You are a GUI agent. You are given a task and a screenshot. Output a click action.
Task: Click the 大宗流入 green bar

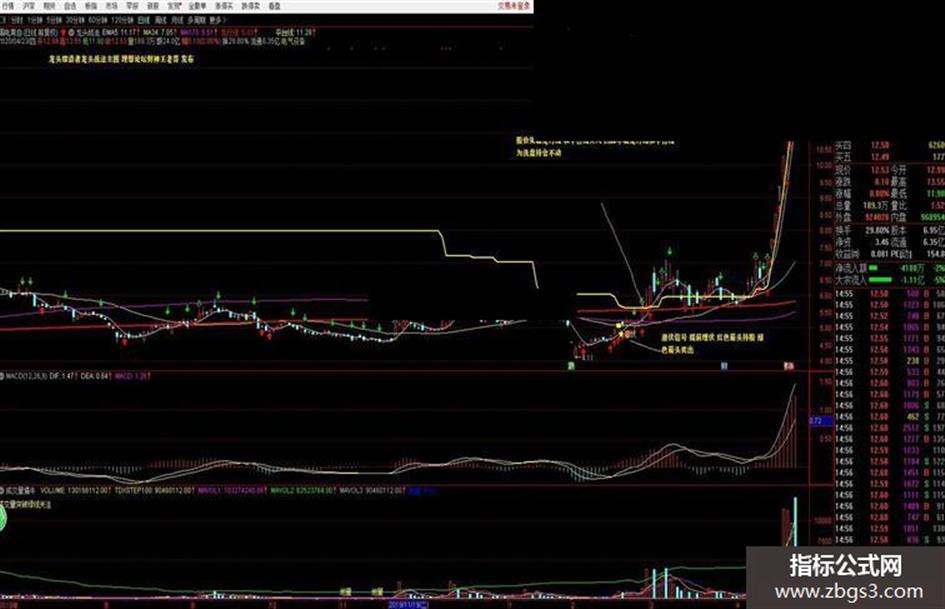[x=881, y=280]
